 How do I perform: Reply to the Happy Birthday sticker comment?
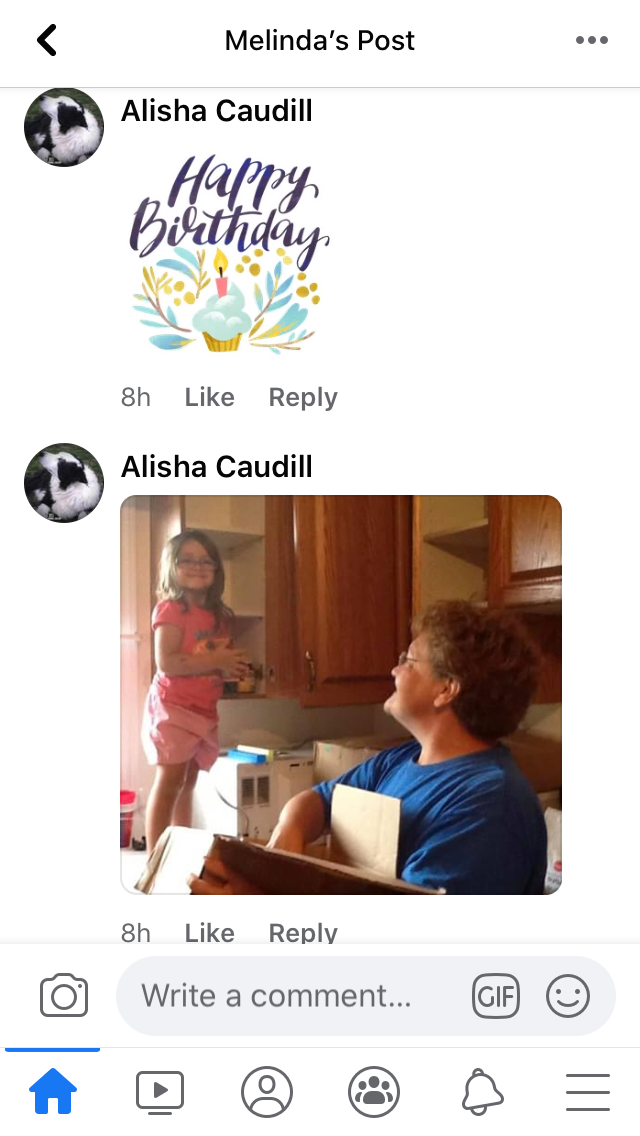303,397
